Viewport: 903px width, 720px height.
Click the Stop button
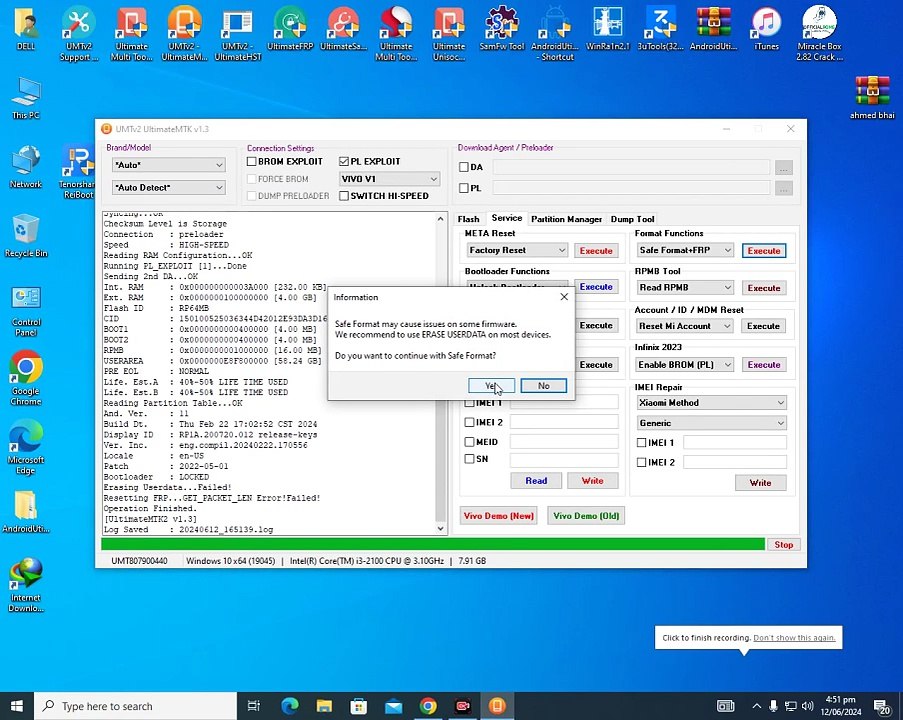point(783,544)
